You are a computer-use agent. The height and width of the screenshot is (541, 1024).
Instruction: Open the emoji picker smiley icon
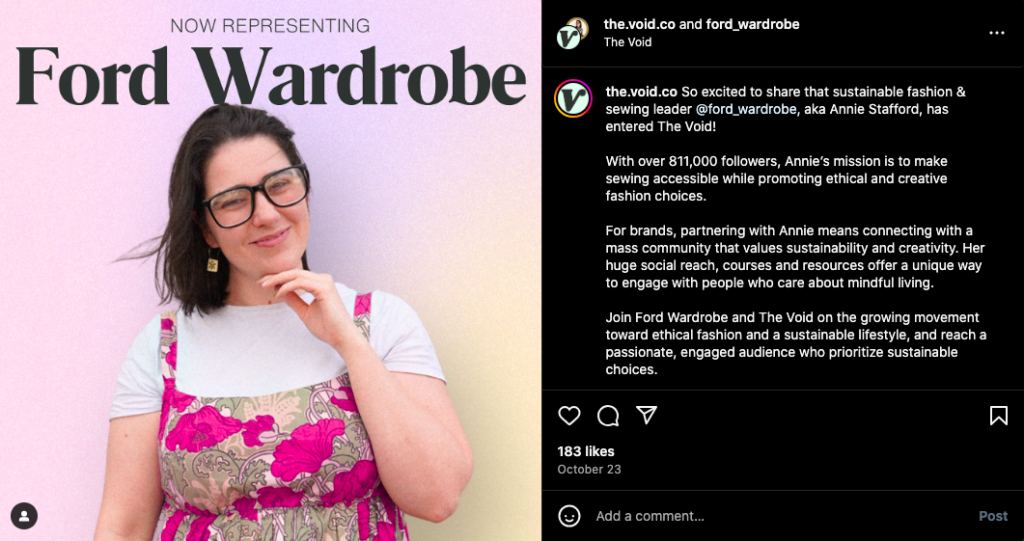(x=569, y=516)
